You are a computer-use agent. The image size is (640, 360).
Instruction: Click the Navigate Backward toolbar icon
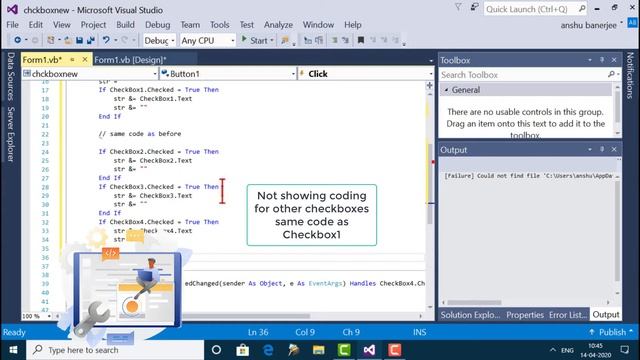pos(17,40)
